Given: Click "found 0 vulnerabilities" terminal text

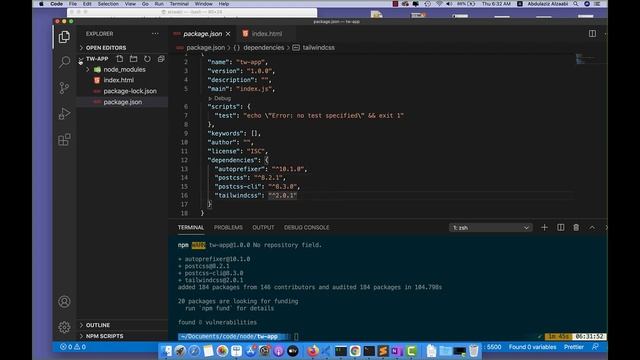Looking at the screenshot, I should click(x=218, y=322).
